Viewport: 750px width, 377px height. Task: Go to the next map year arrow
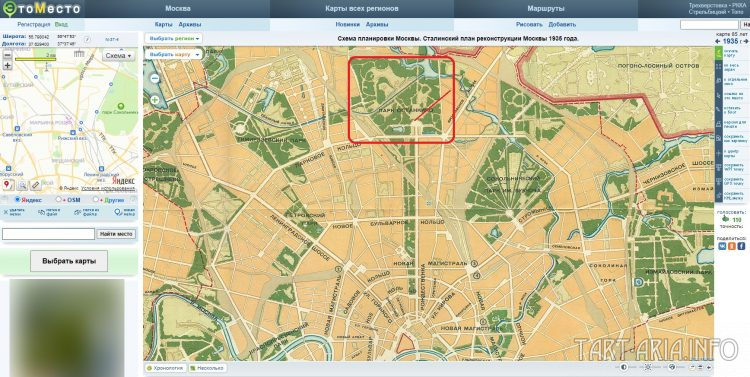[x=746, y=42]
